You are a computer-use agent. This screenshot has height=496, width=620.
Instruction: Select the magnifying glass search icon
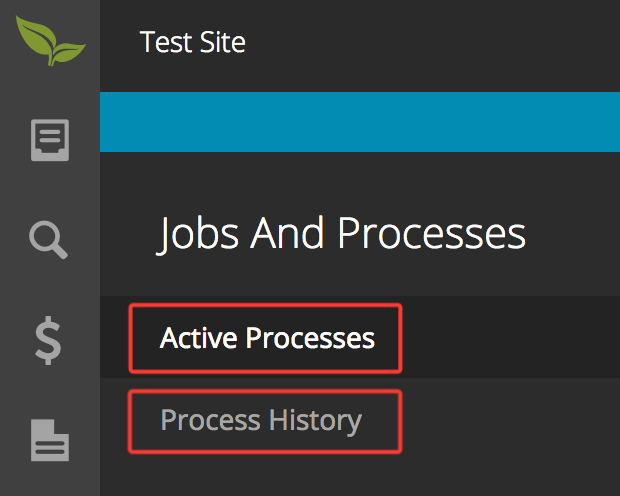[x=49, y=240]
